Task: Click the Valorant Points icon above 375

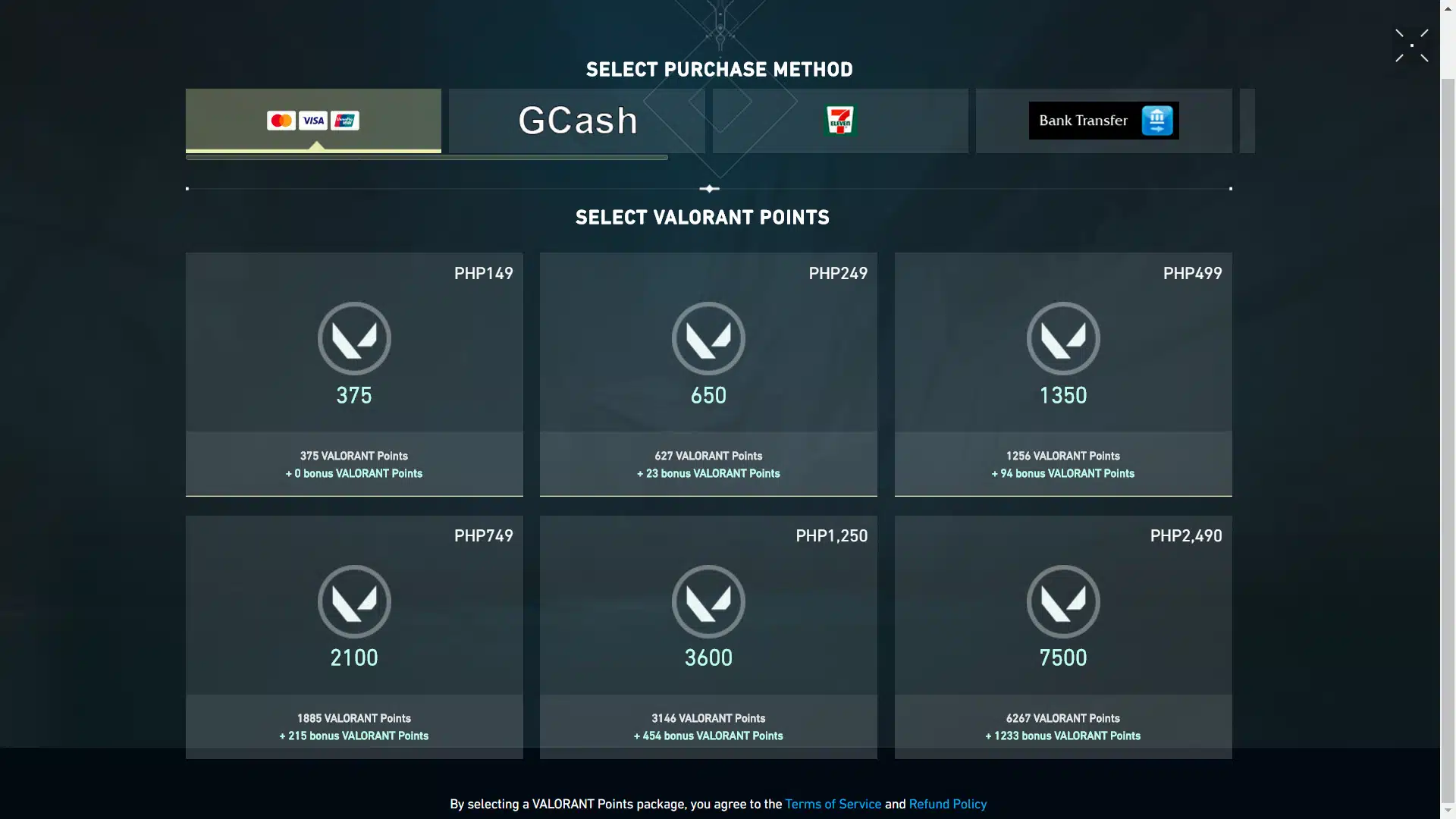Action: click(354, 338)
